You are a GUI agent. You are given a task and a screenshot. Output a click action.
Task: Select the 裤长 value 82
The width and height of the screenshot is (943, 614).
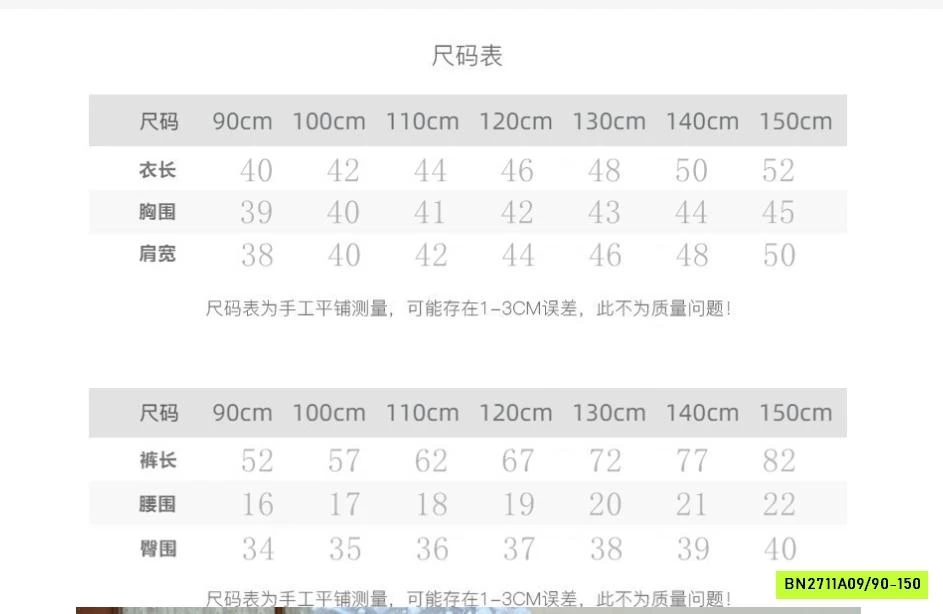(x=778, y=461)
